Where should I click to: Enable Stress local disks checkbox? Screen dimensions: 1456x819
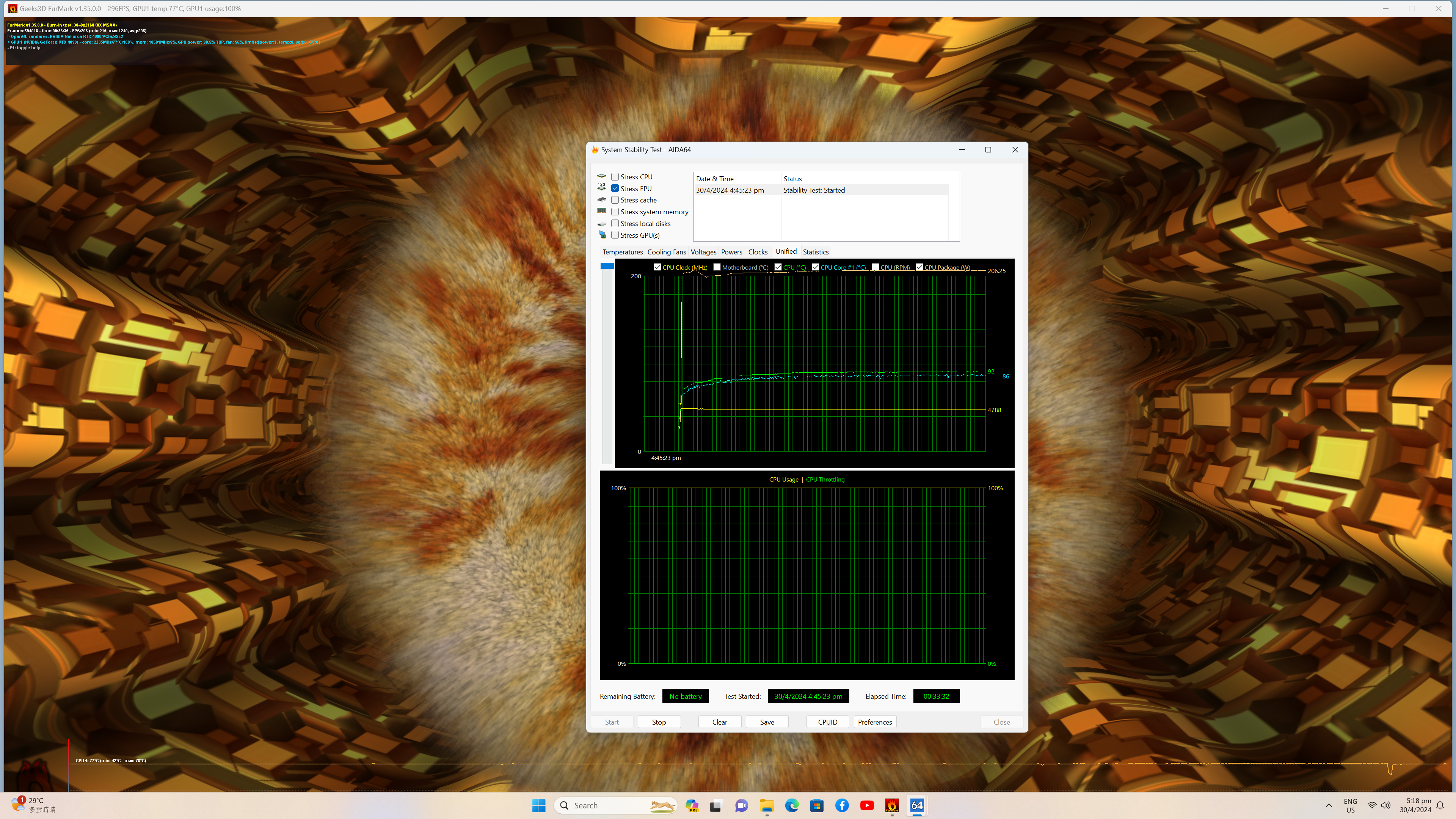click(615, 223)
